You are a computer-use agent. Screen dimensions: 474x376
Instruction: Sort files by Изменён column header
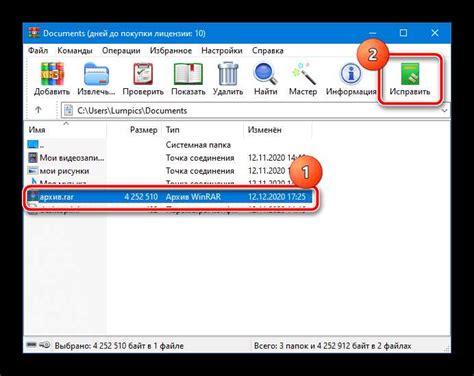[x=264, y=130]
